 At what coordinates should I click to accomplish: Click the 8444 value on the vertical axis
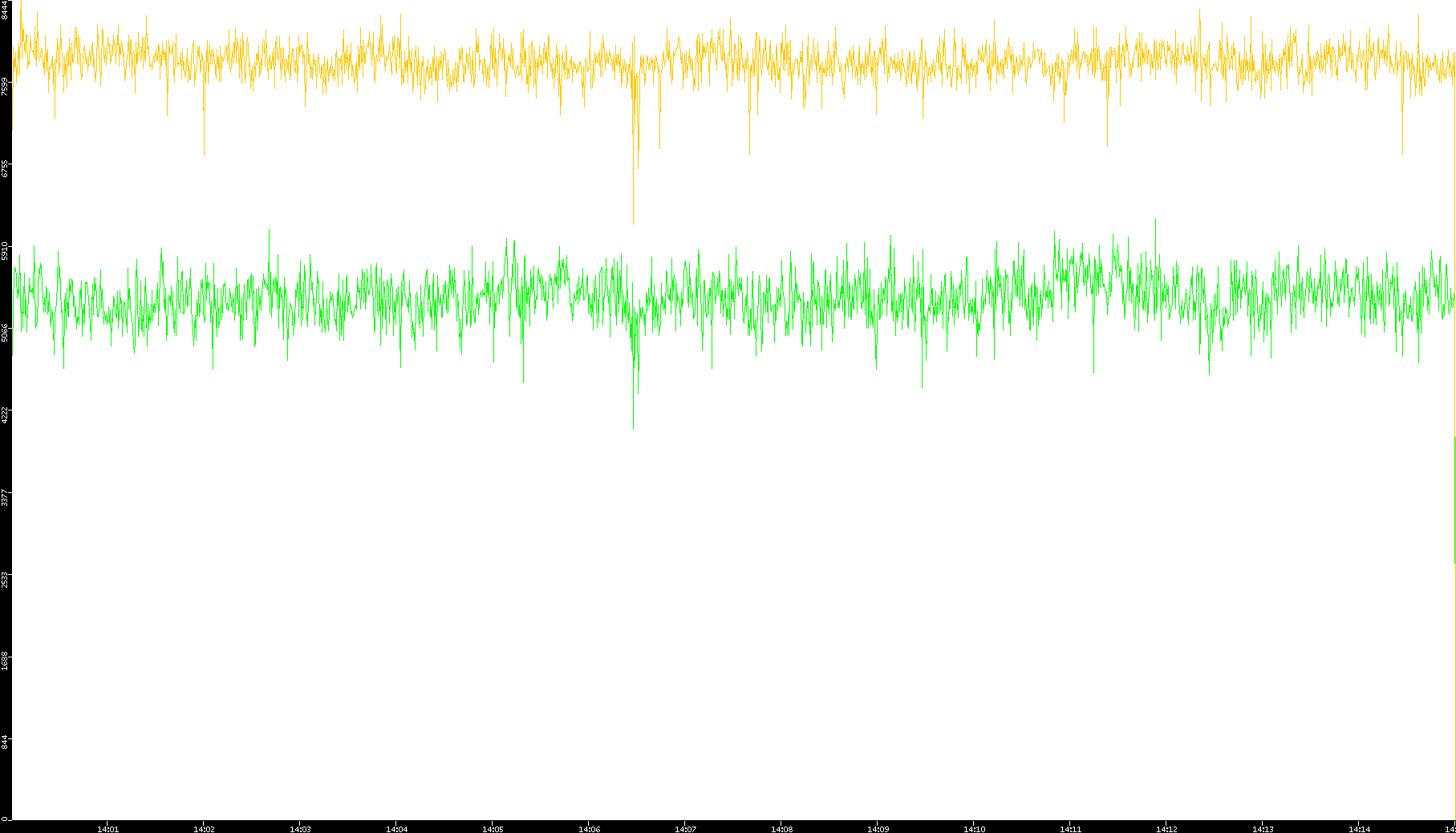[6, 10]
